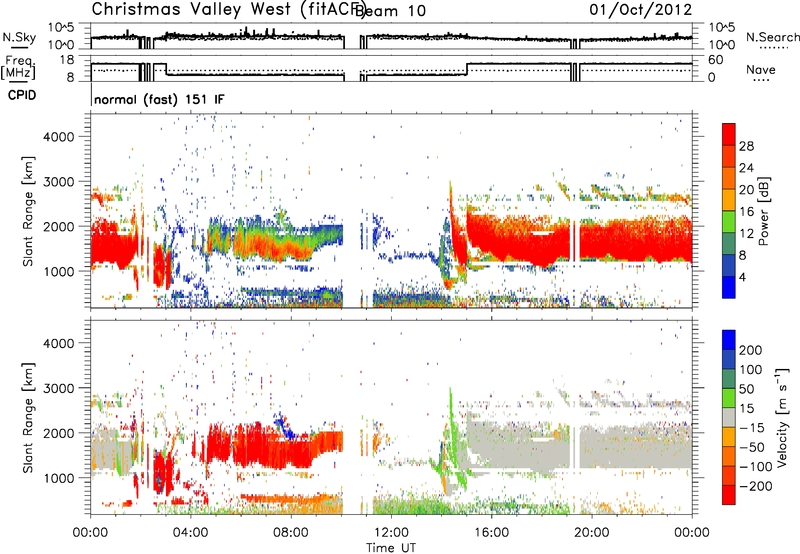
Task: Click the red bottom segment of velocity colorbar
Action: (x=729, y=495)
